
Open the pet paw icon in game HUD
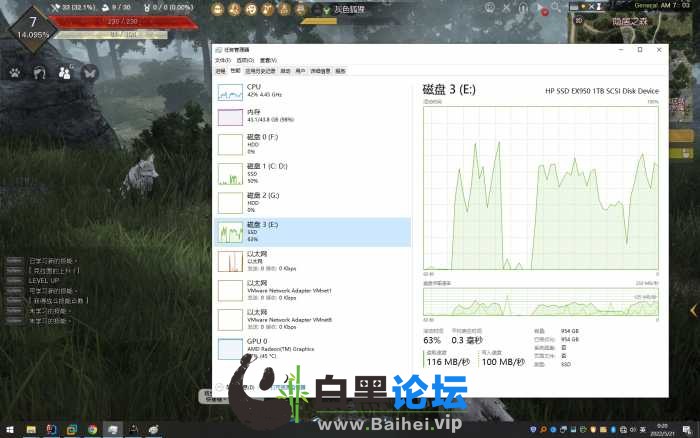coord(15,72)
